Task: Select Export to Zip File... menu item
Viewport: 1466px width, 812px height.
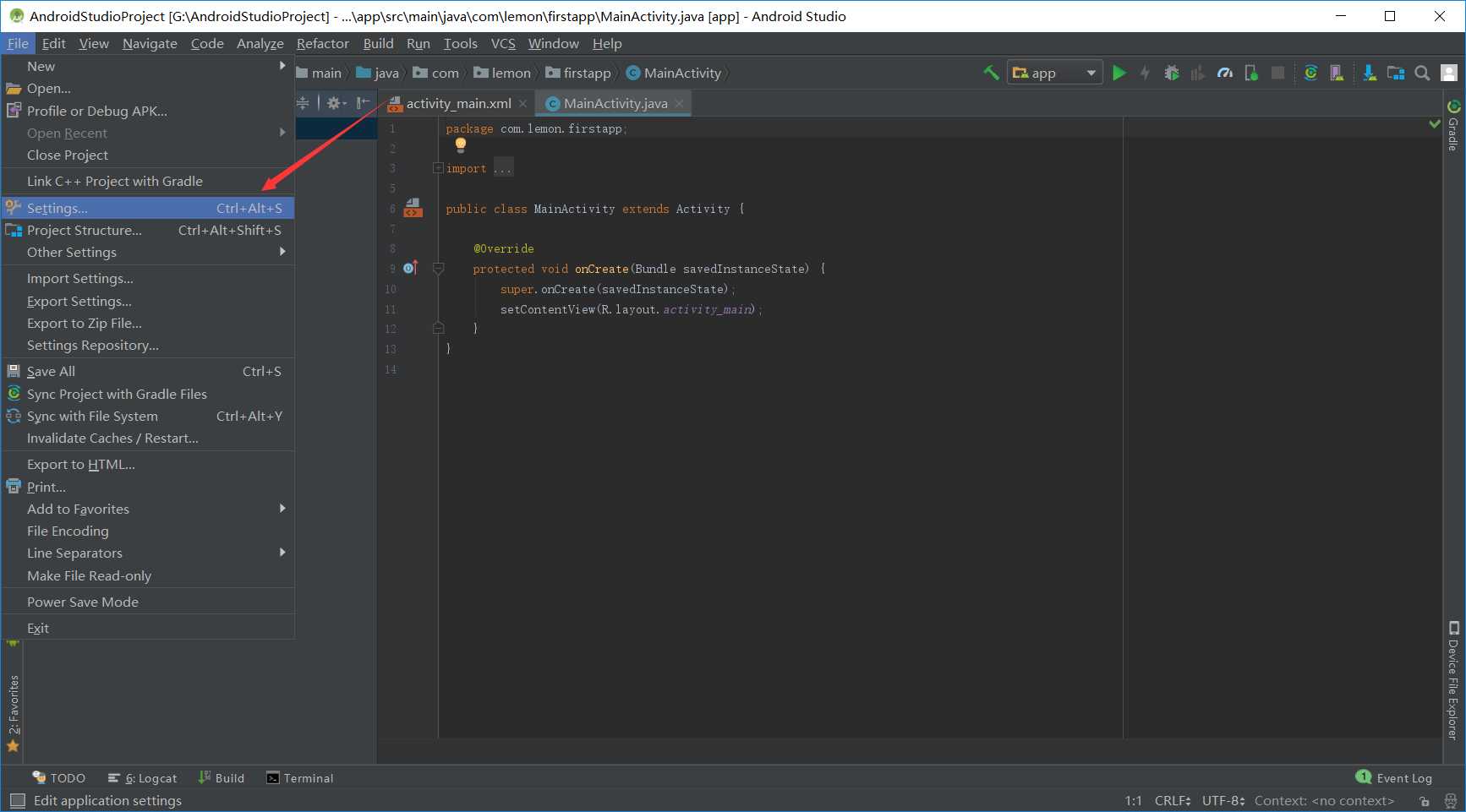Action: (x=148, y=323)
